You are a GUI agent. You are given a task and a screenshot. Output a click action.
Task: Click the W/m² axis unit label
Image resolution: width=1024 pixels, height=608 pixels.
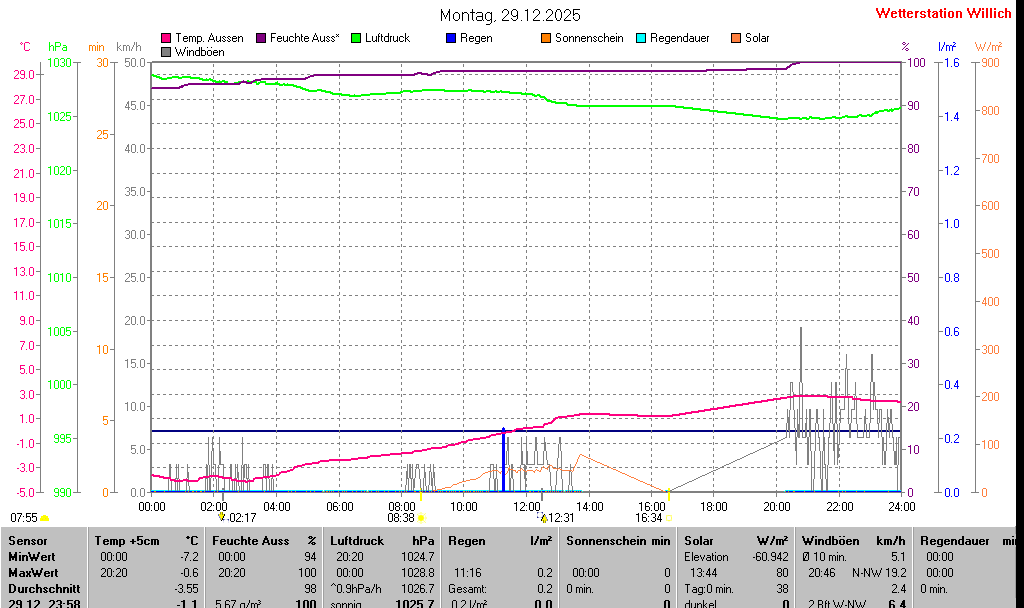(x=988, y=47)
